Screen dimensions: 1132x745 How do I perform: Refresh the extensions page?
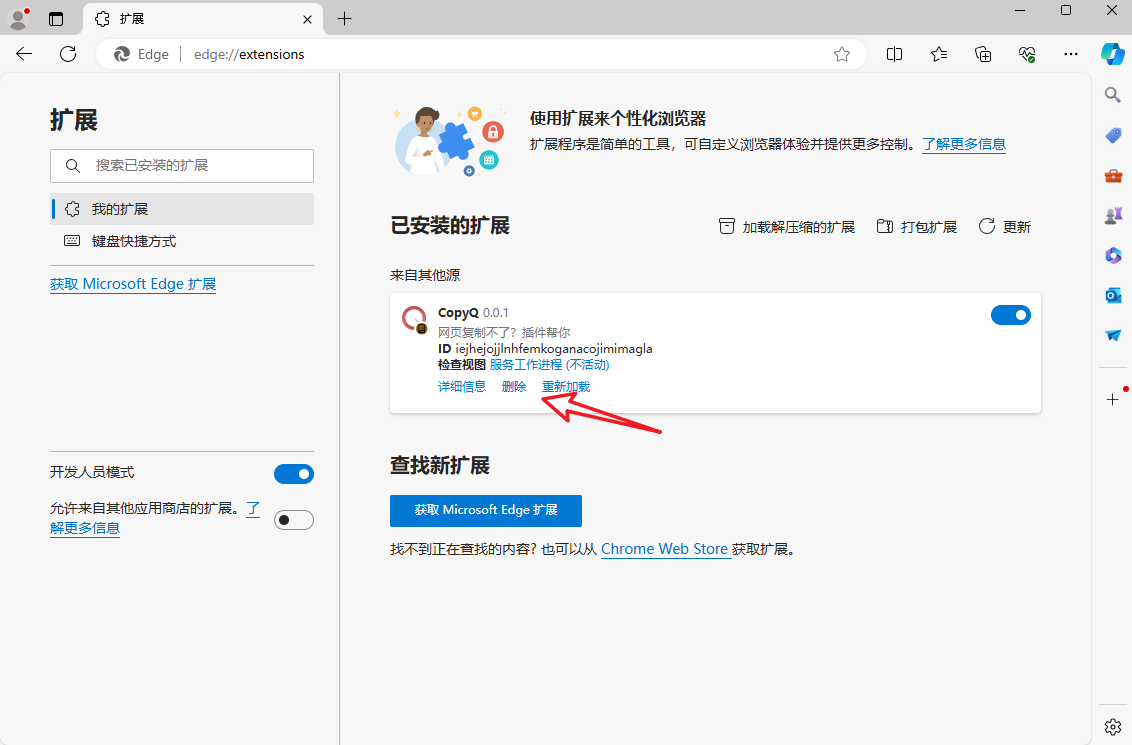tap(68, 54)
